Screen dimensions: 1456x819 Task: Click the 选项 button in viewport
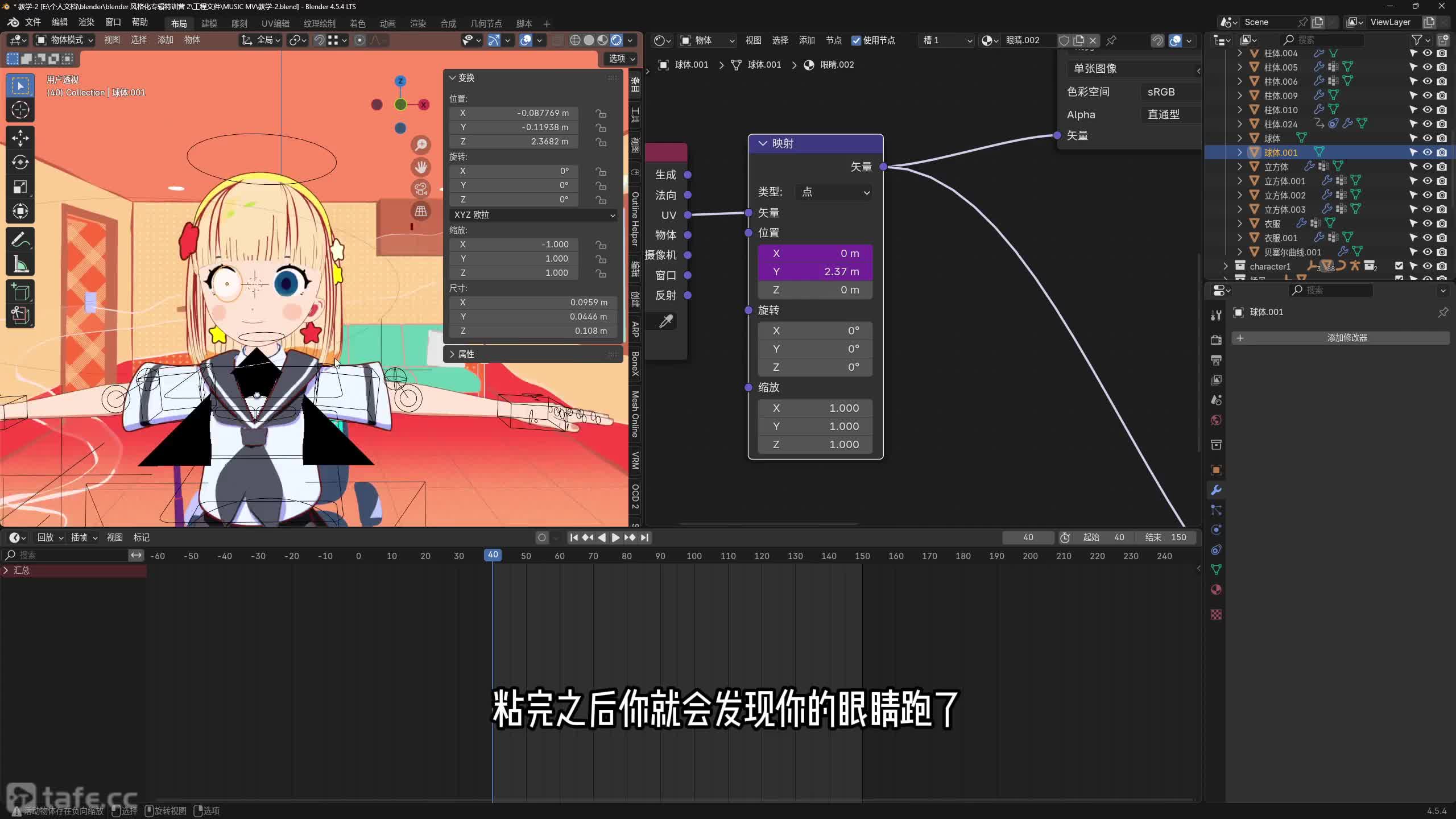coord(620,59)
